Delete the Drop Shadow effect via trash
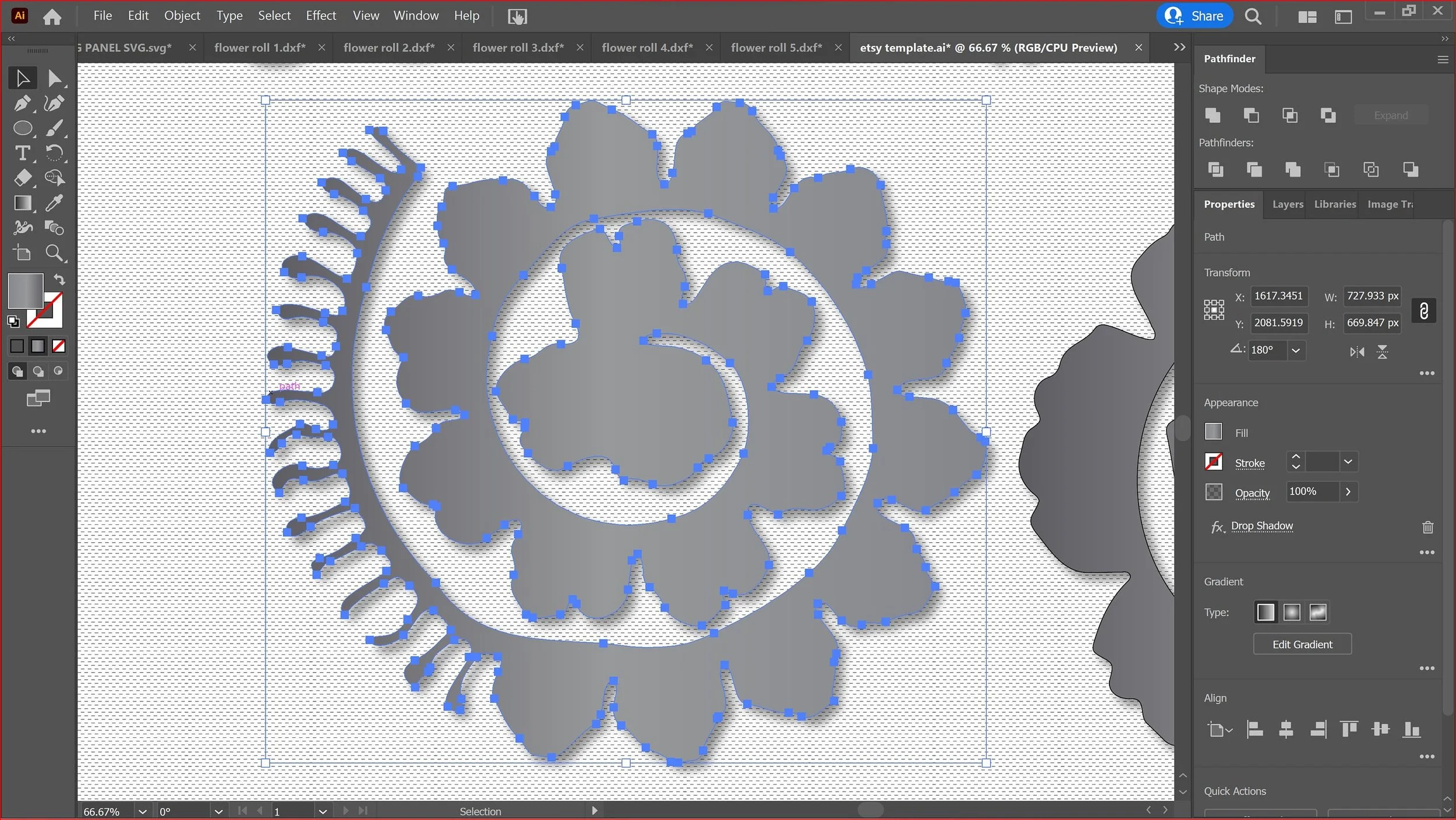This screenshot has height=820, width=1456. pyautogui.click(x=1427, y=527)
